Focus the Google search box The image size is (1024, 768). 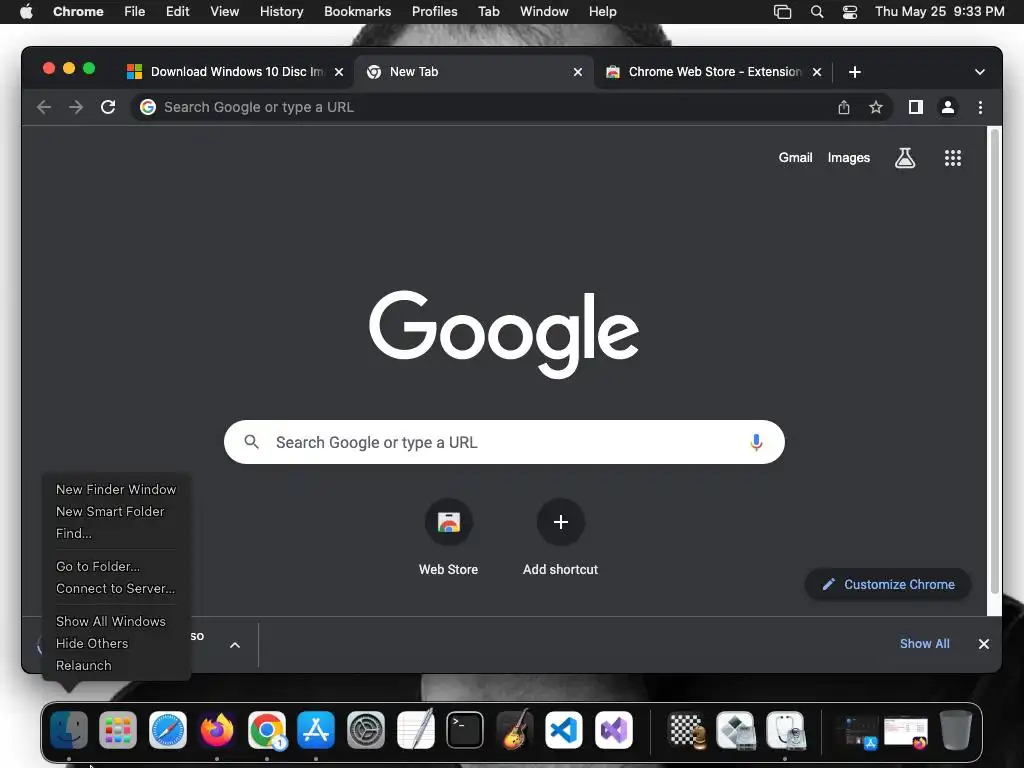[x=504, y=442]
